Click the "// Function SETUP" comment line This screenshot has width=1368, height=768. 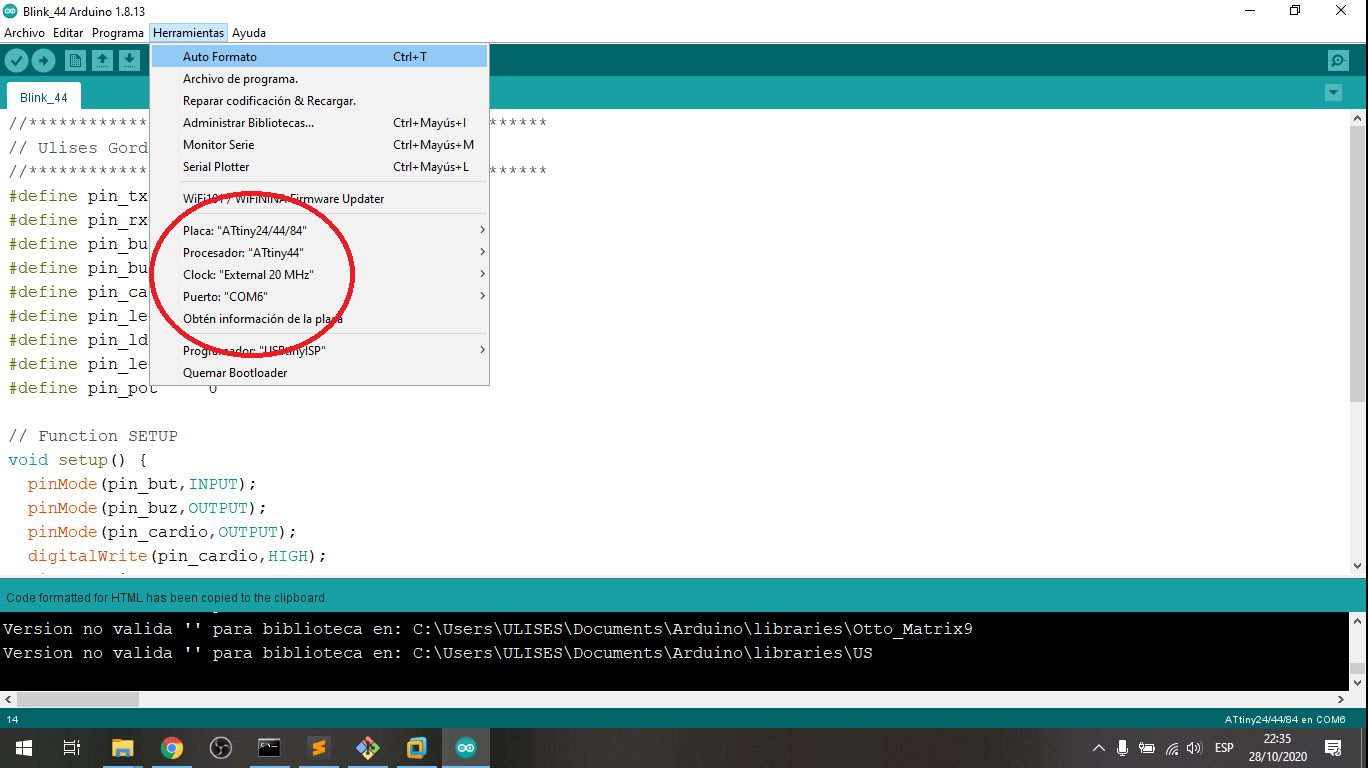click(93, 436)
